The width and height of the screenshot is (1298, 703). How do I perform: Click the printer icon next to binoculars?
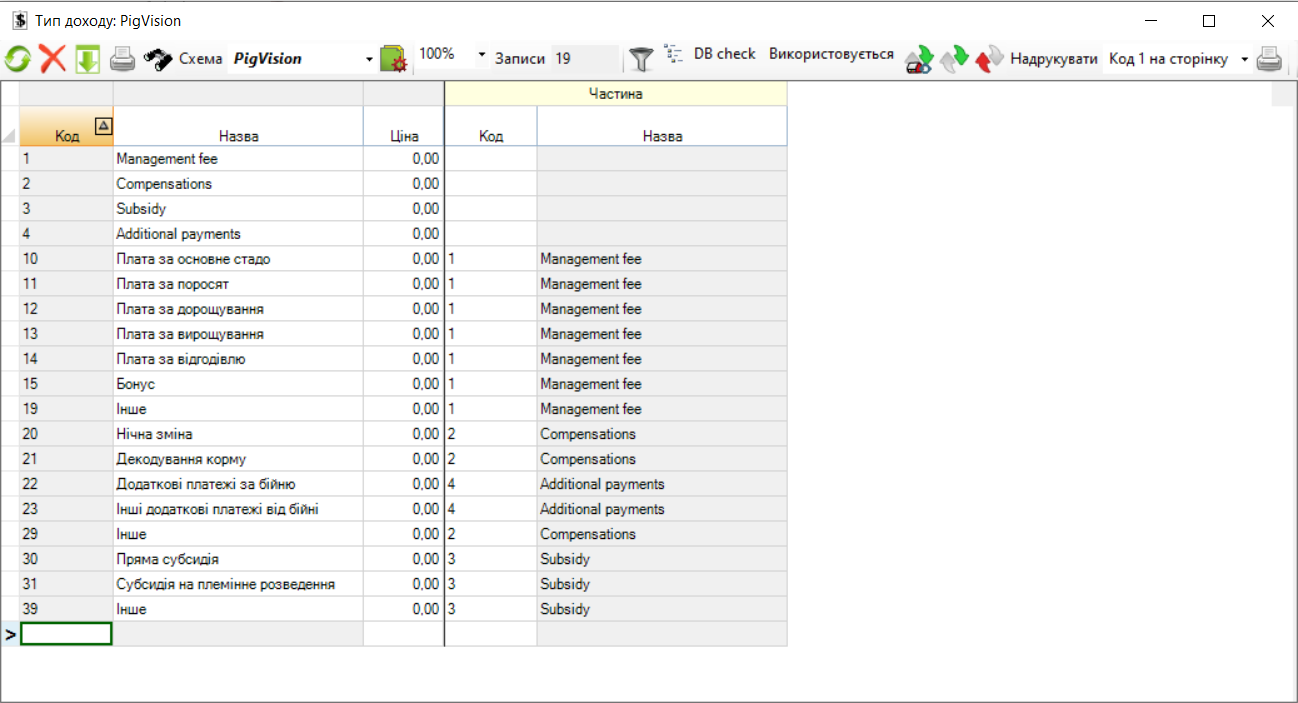122,60
